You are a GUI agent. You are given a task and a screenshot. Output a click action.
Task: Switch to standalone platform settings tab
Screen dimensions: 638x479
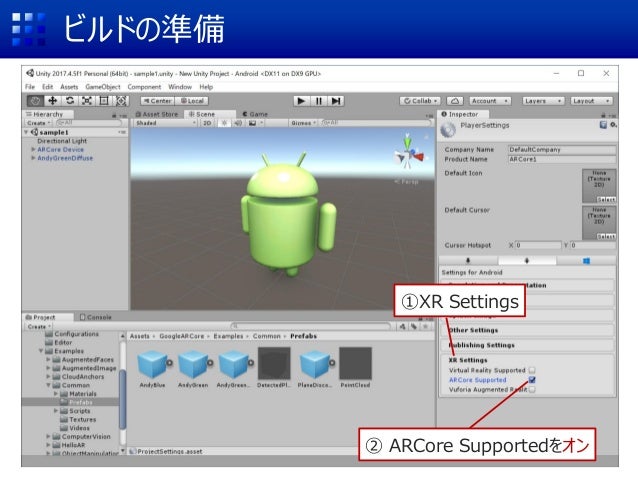point(468,260)
